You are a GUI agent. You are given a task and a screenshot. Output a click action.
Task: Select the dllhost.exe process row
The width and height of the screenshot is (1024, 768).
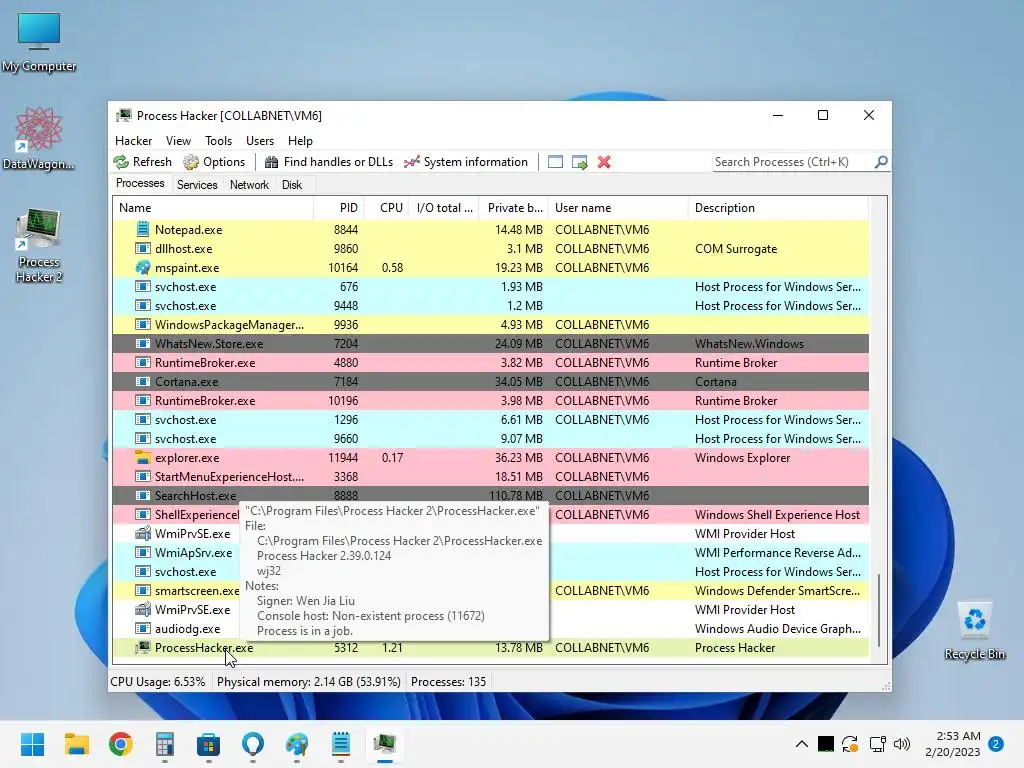[x=490, y=249]
